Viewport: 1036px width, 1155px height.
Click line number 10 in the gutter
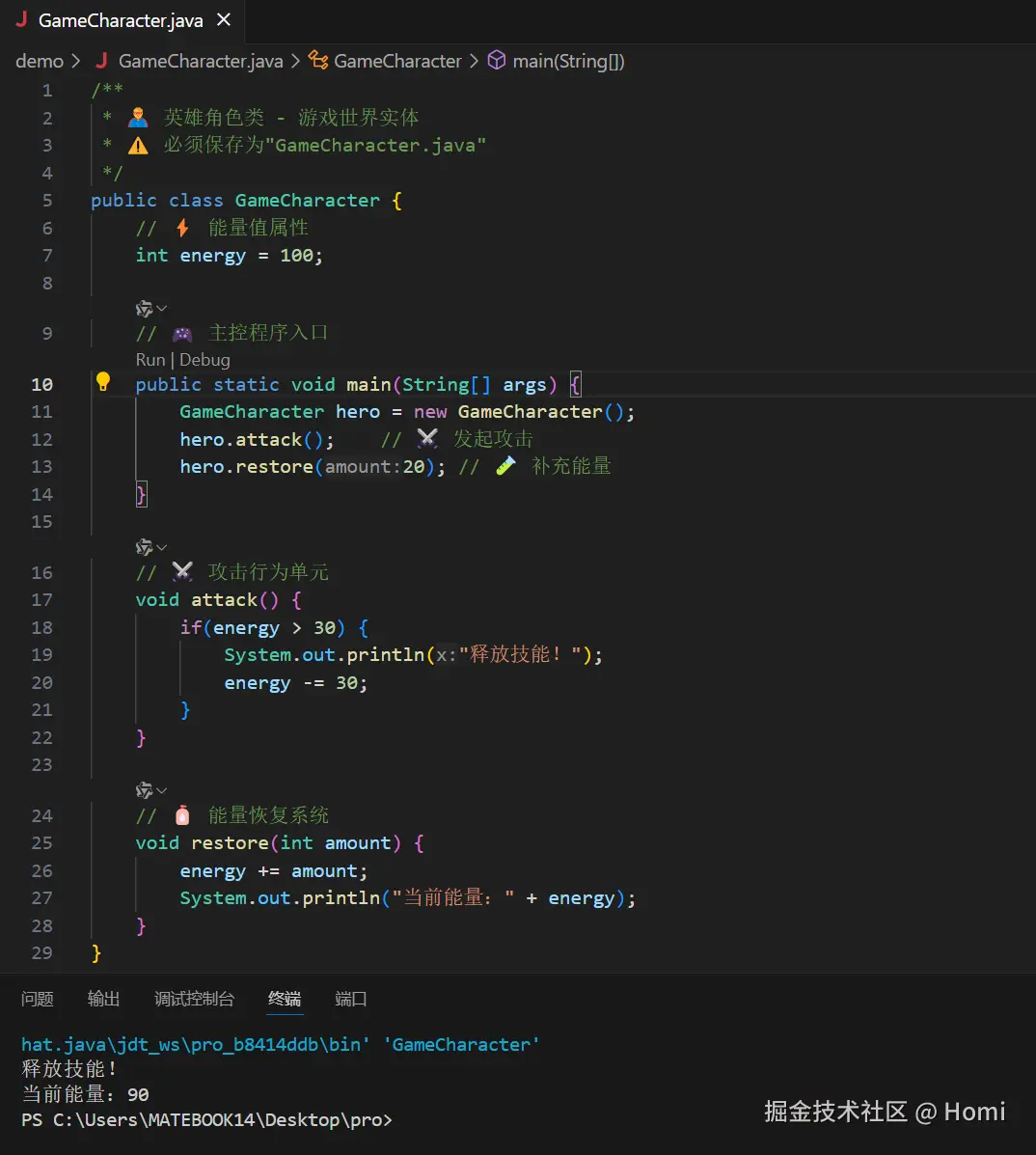(42, 384)
